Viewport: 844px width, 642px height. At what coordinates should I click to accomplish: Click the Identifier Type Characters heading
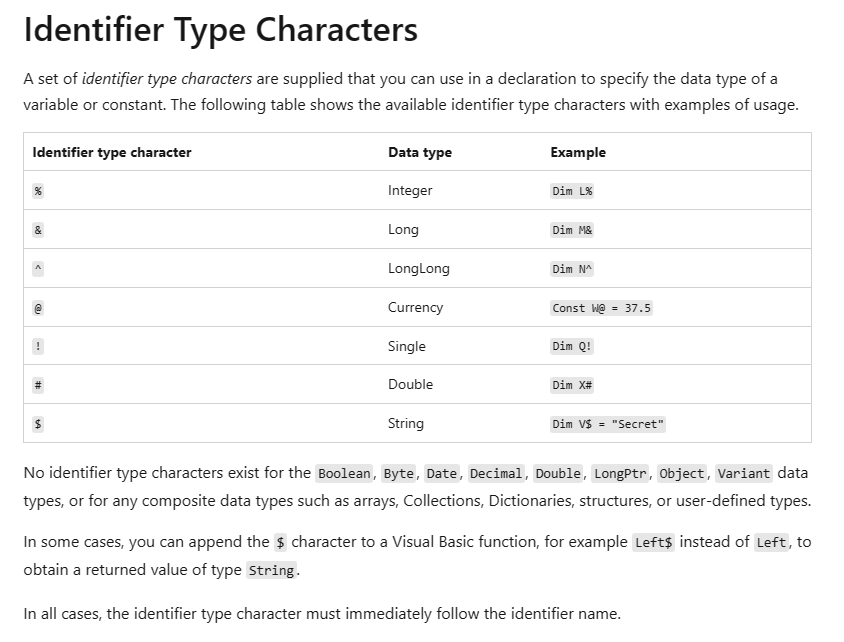[220, 30]
